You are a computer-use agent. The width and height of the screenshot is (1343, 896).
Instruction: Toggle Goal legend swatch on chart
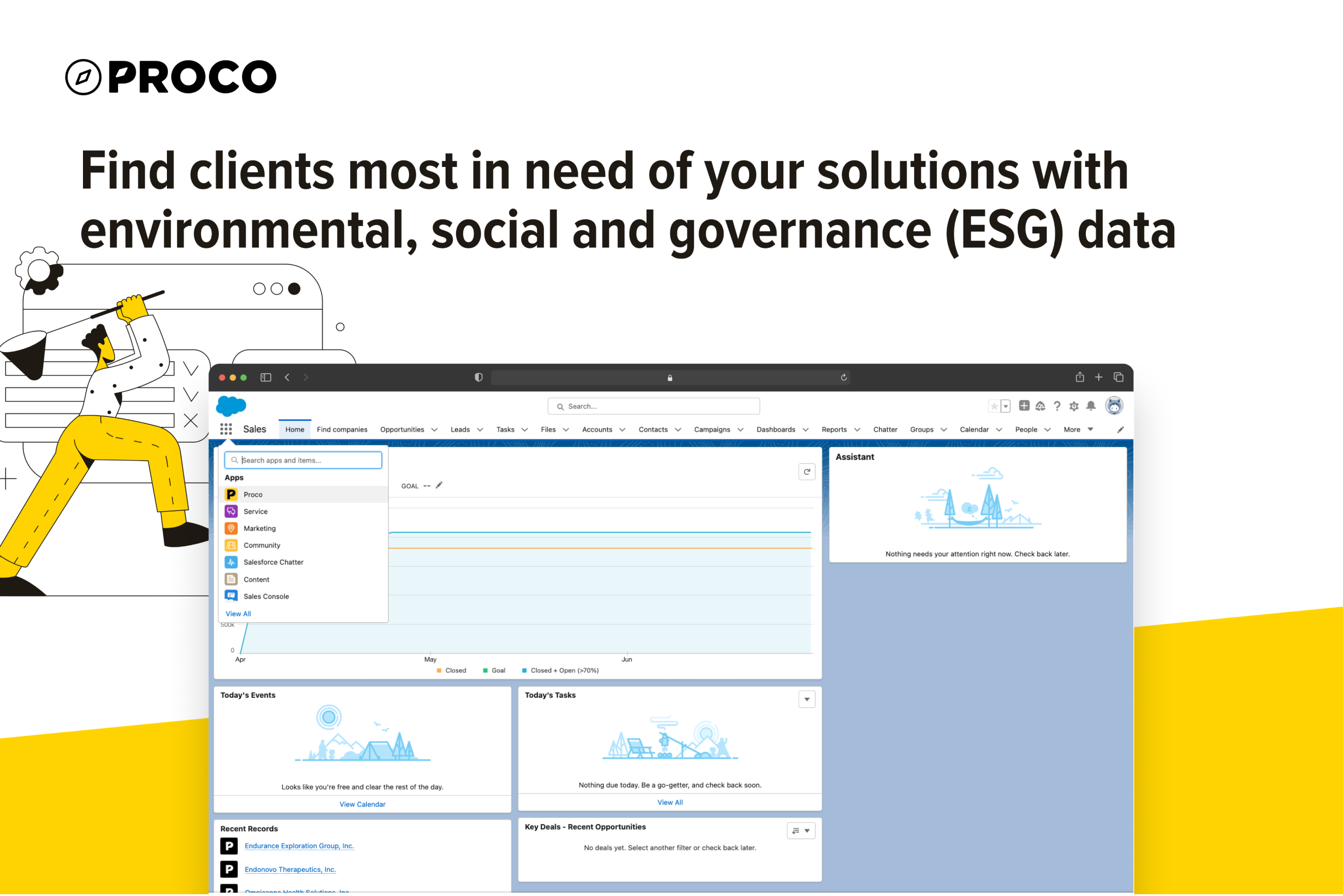pyautogui.click(x=485, y=671)
